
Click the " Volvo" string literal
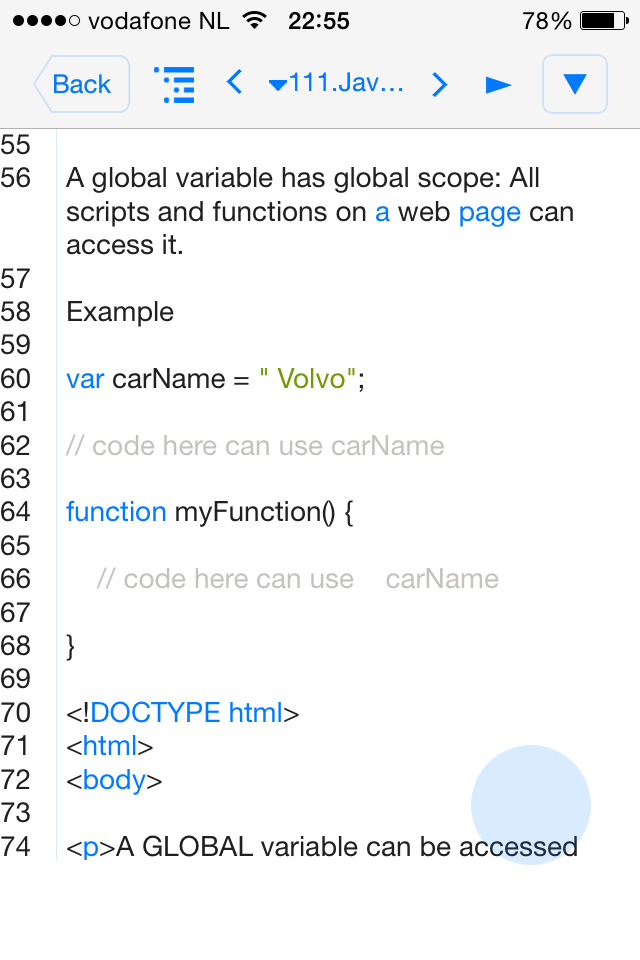click(x=307, y=378)
